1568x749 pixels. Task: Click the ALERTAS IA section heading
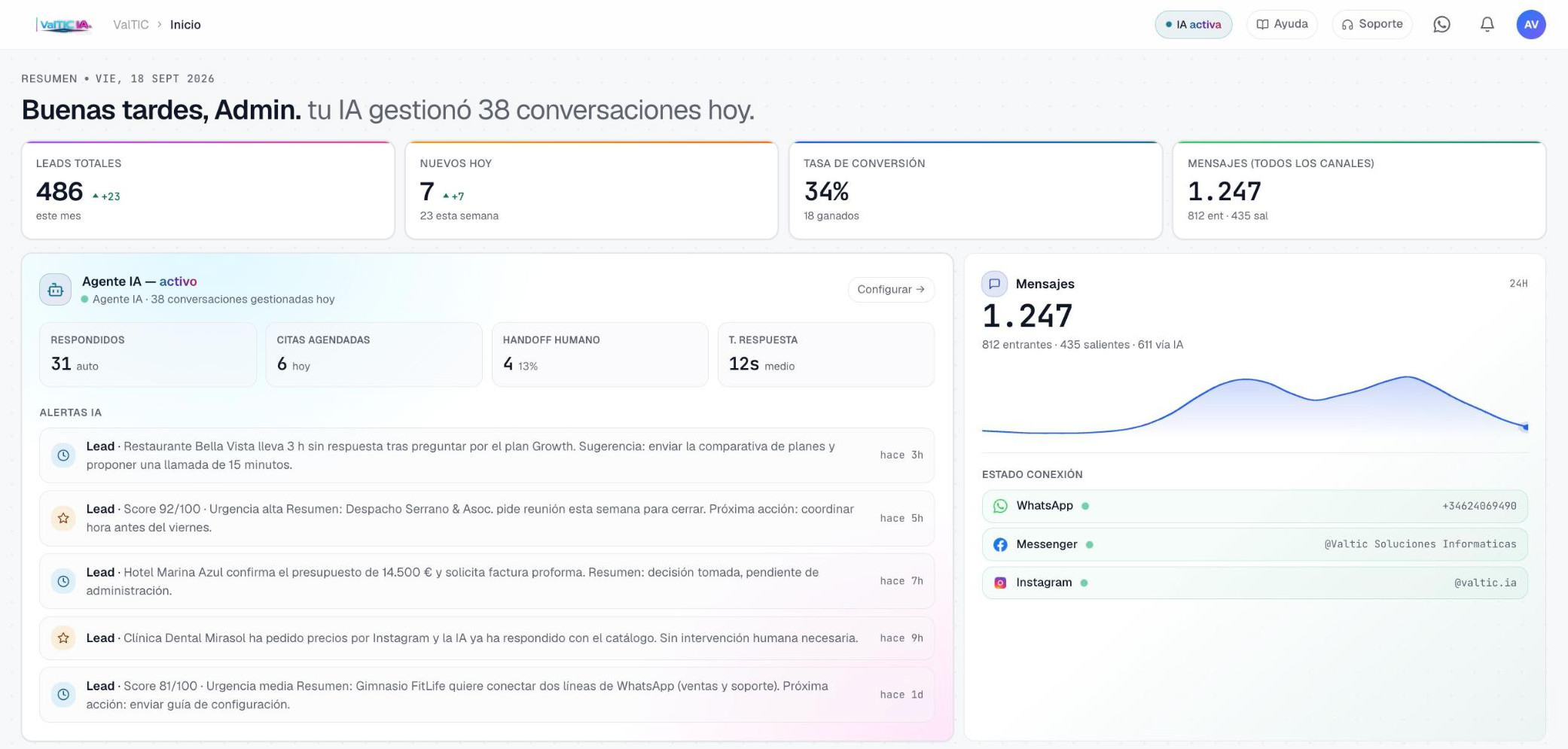[71, 413]
